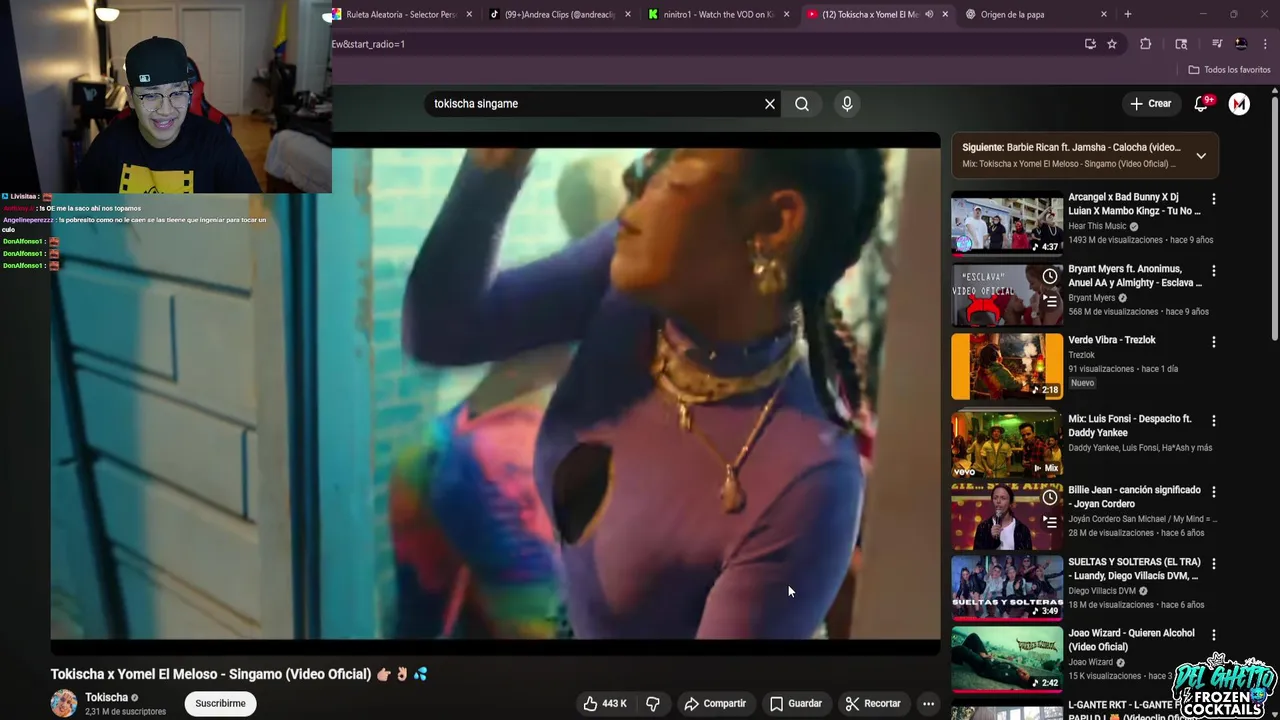Screen dimensions: 1280x720
Task: Play the Verde Vibra thumbnail
Action: tap(1007, 366)
